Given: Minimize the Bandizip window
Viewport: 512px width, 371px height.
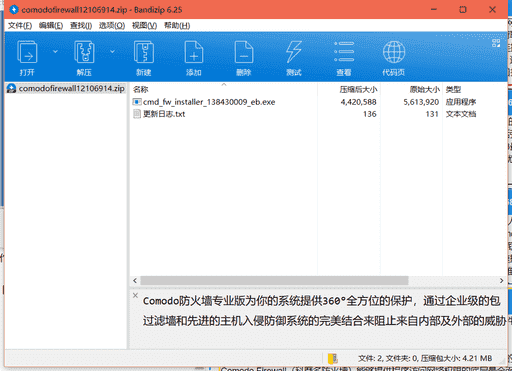Looking at the screenshot, I should point(434,9).
